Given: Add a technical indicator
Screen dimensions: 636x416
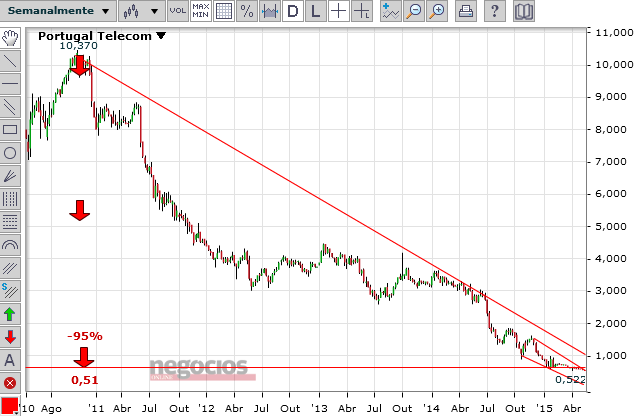Looking at the screenshot, I should pos(391,11).
